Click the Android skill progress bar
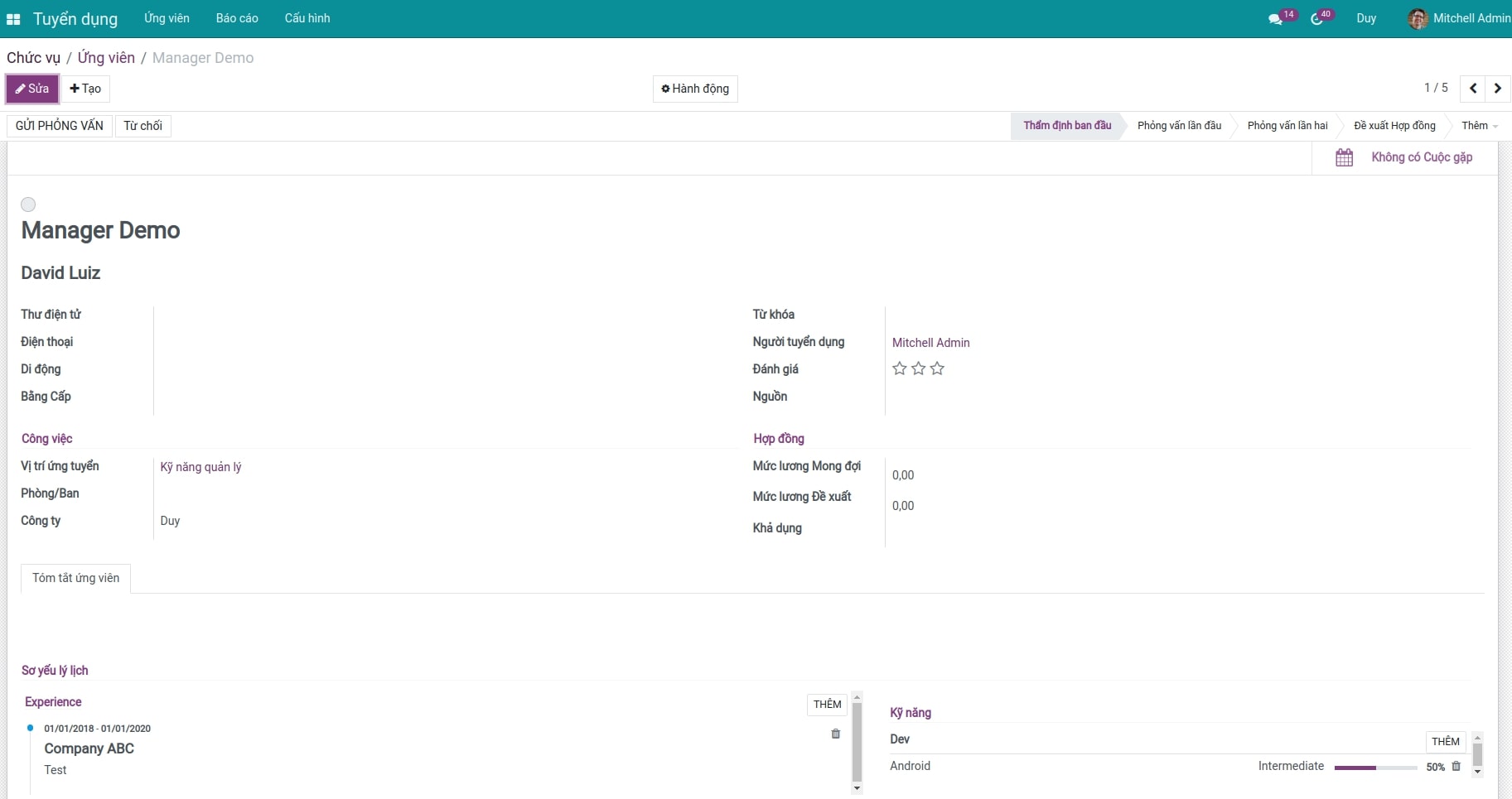 pos(1375,768)
